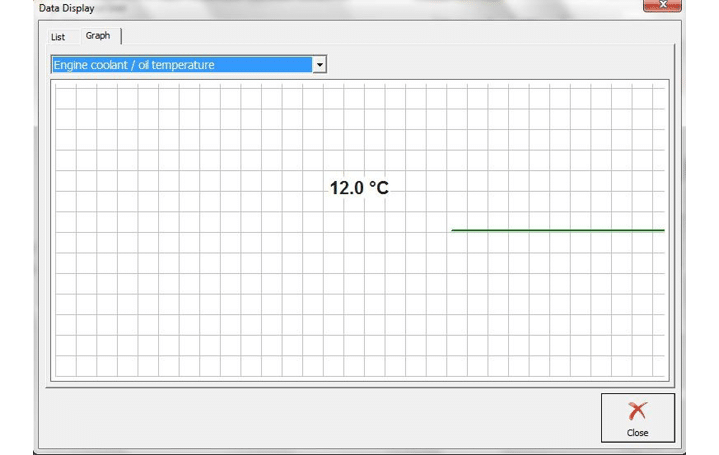Click the left starting point of green trace

pyautogui.click(x=453, y=230)
